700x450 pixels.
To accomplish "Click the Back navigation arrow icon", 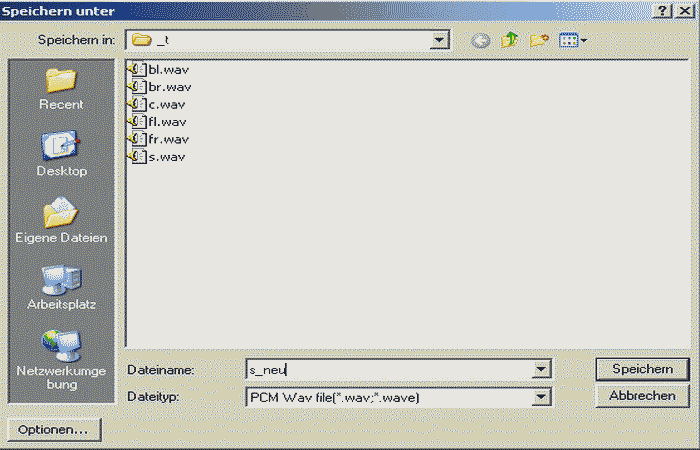I will point(481,40).
